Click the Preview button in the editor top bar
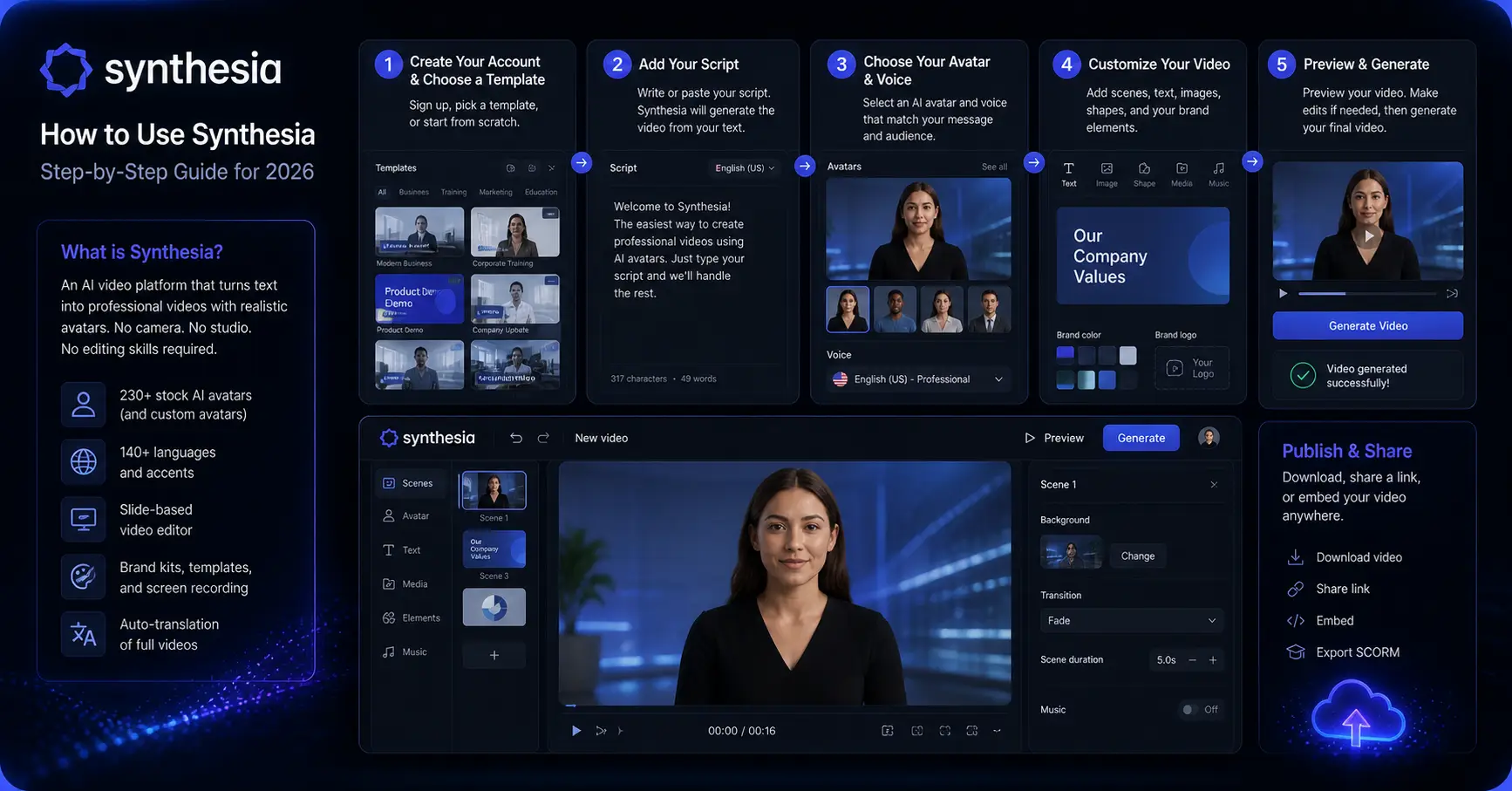Image resolution: width=1512 pixels, height=791 pixels. [1054, 438]
